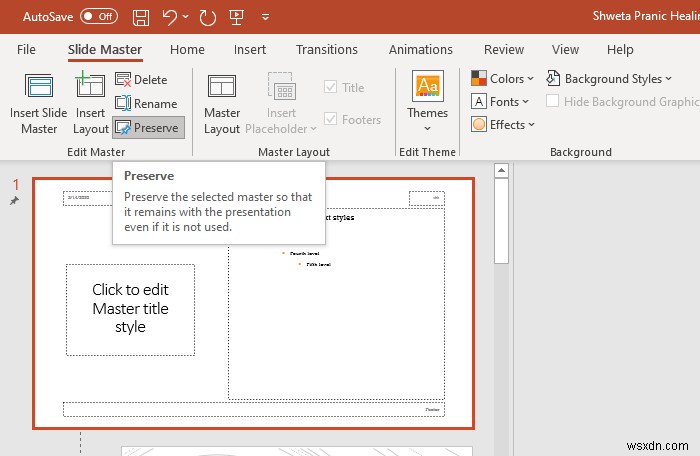Click the Preserve button
Image resolution: width=700 pixels, height=456 pixels.
point(147,128)
